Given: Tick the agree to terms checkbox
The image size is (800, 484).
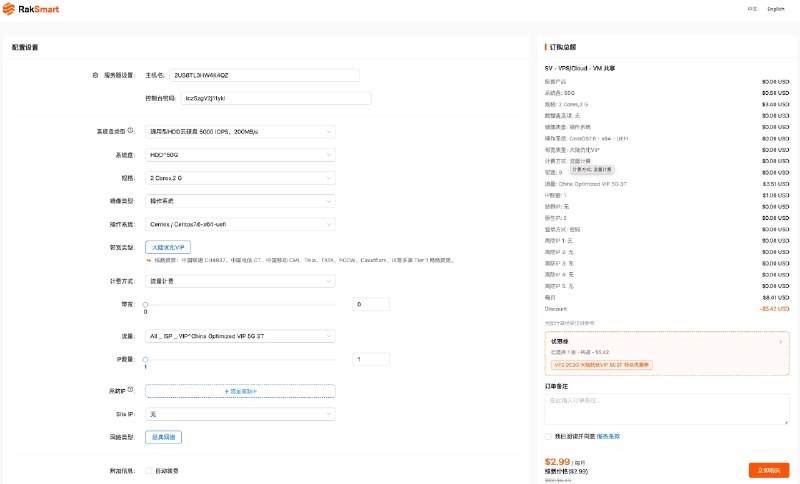Looking at the screenshot, I should coord(548,437).
